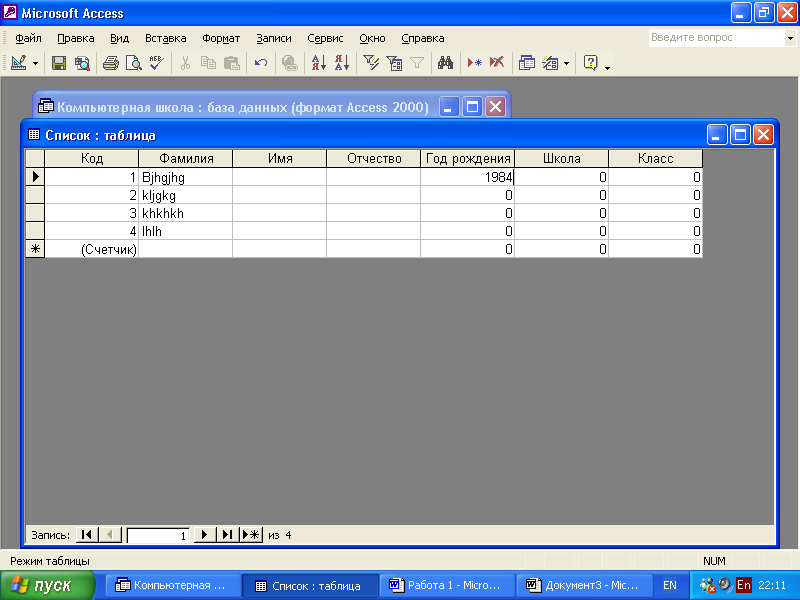
Task: Switch to Документ3 taskbar item
Action: (584, 585)
